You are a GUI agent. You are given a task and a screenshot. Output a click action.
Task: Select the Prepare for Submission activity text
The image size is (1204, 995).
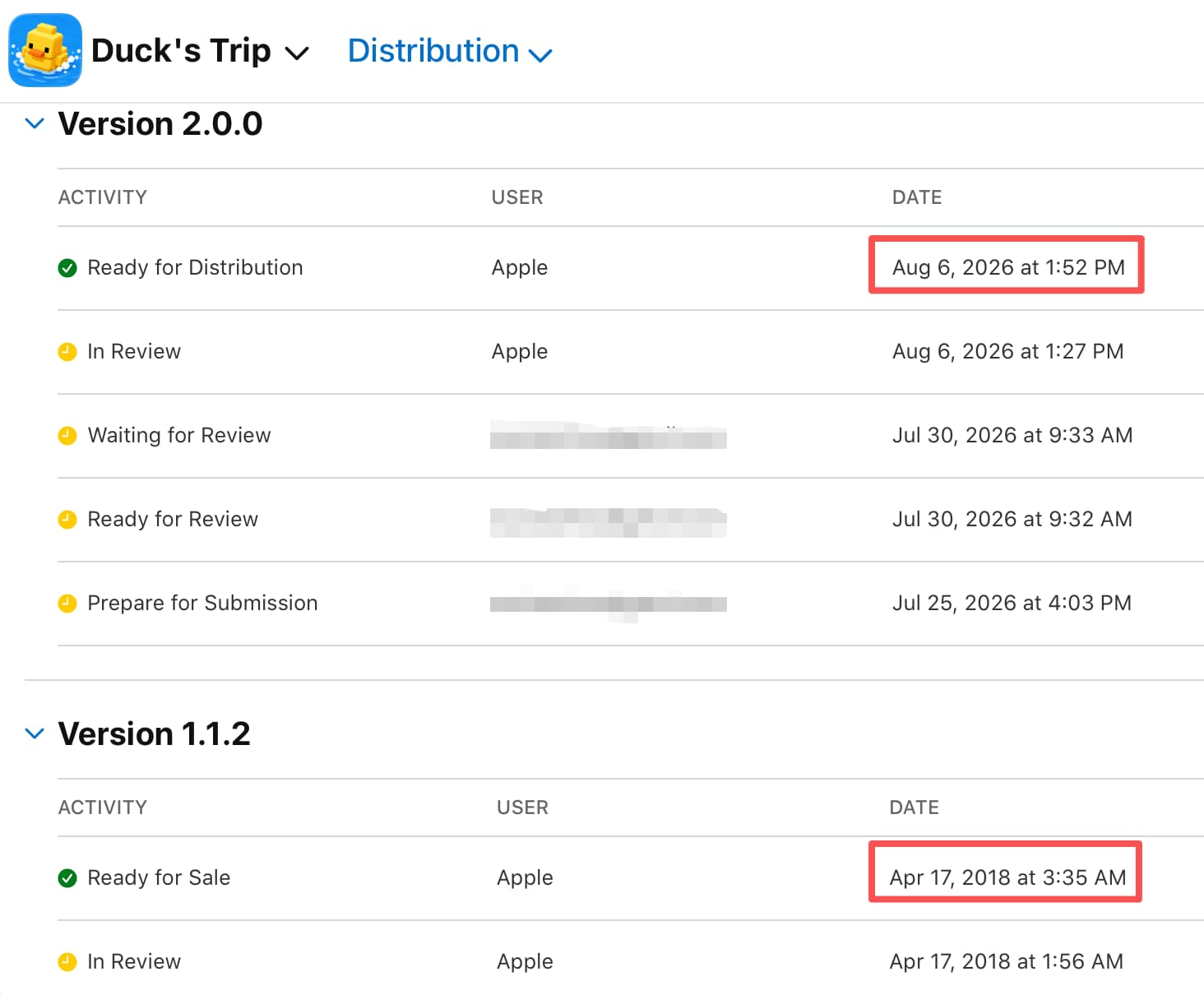pos(202,603)
